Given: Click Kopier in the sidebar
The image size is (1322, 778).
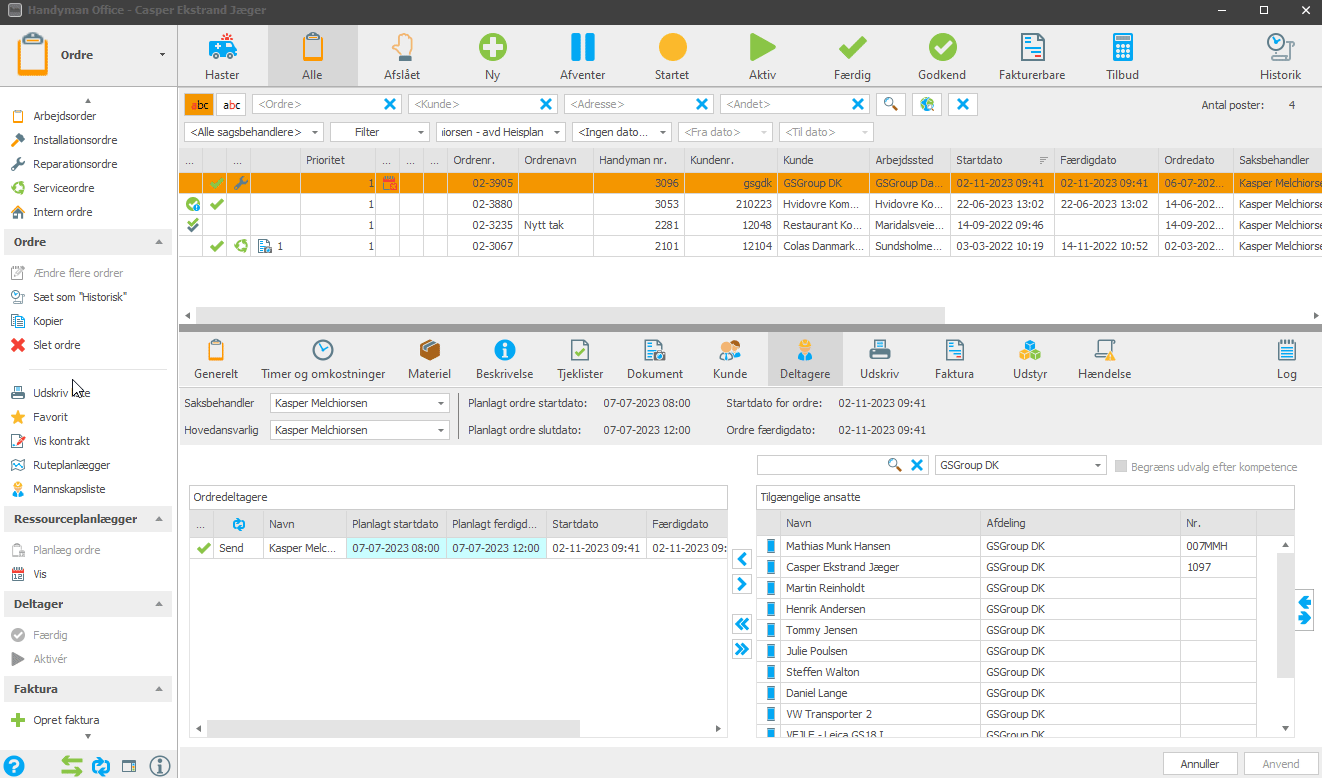Looking at the screenshot, I should pyautogui.click(x=48, y=321).
